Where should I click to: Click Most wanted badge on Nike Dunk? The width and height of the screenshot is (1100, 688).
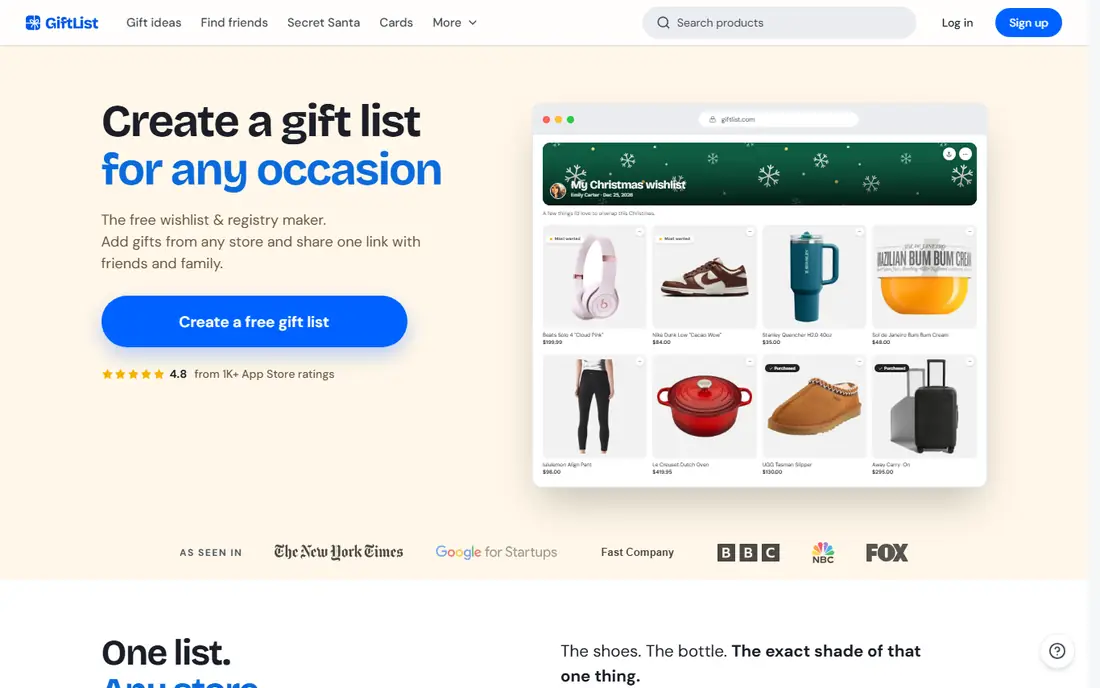click(x=675, y=238)
